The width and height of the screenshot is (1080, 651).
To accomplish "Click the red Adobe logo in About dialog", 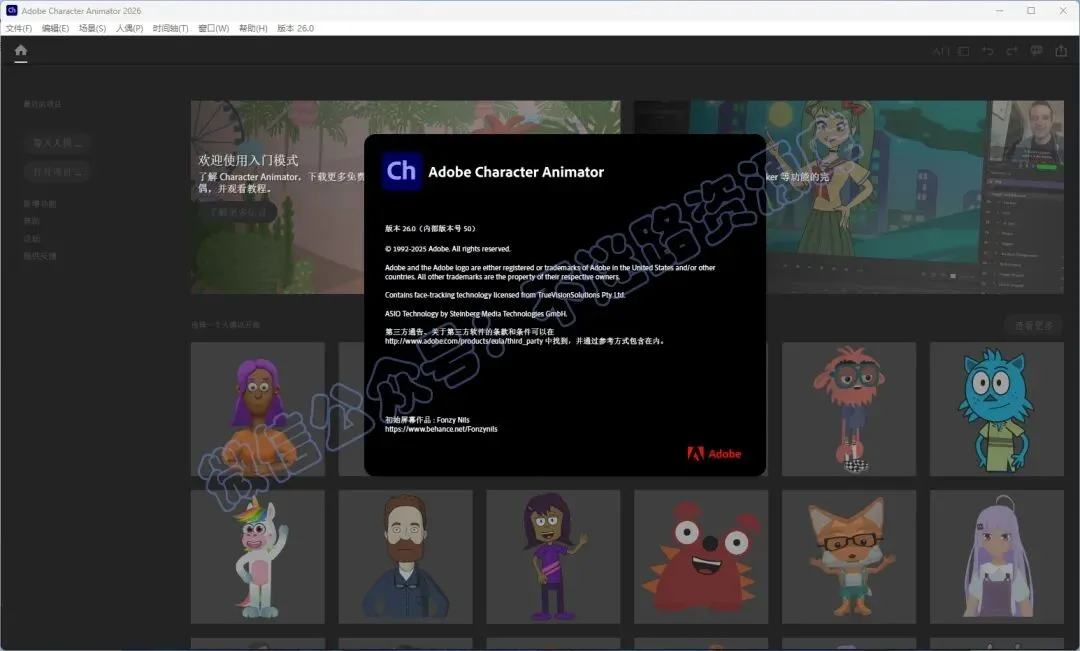I will tap(714, 453).
